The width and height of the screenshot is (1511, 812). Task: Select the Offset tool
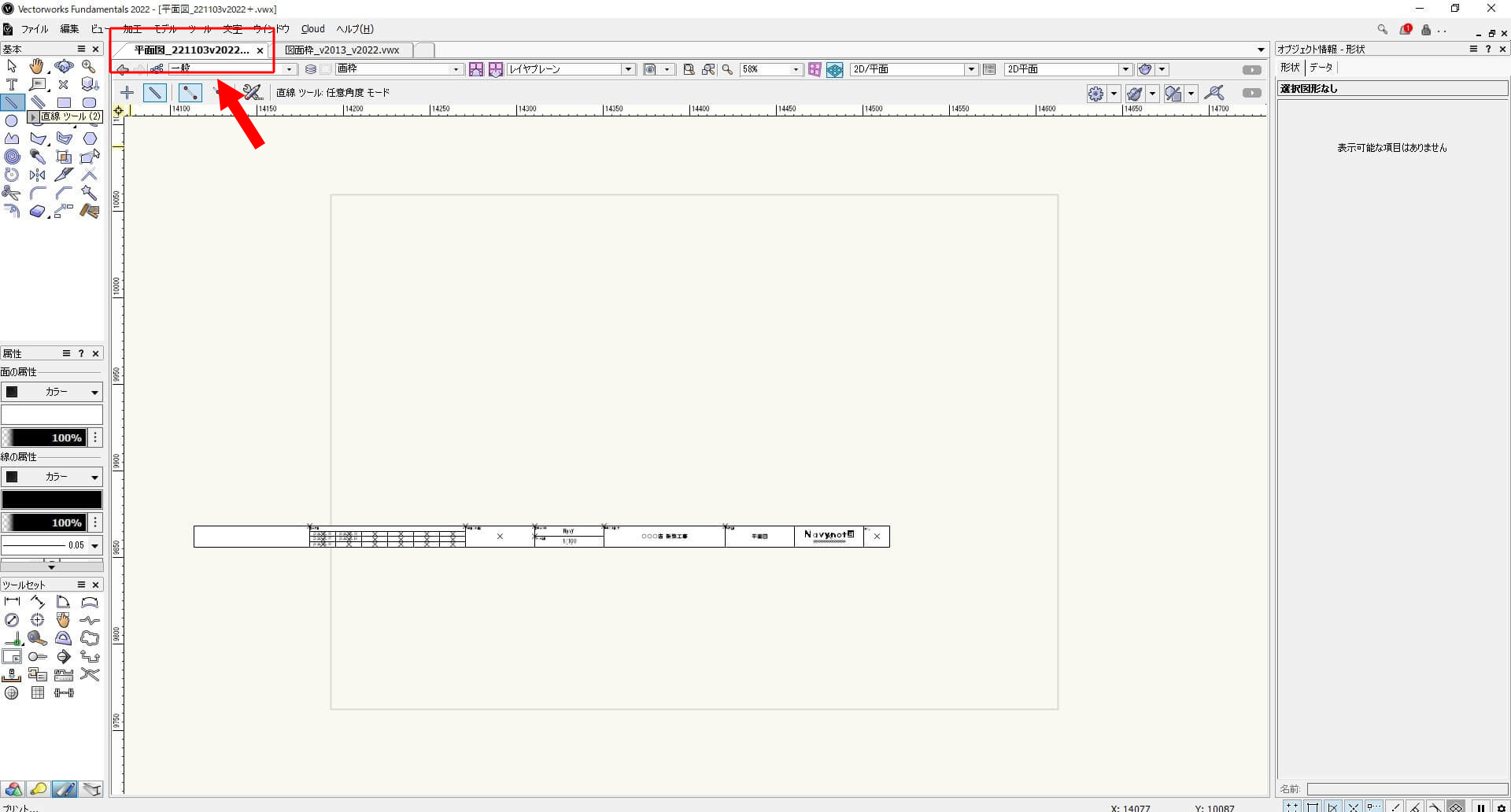12,211
